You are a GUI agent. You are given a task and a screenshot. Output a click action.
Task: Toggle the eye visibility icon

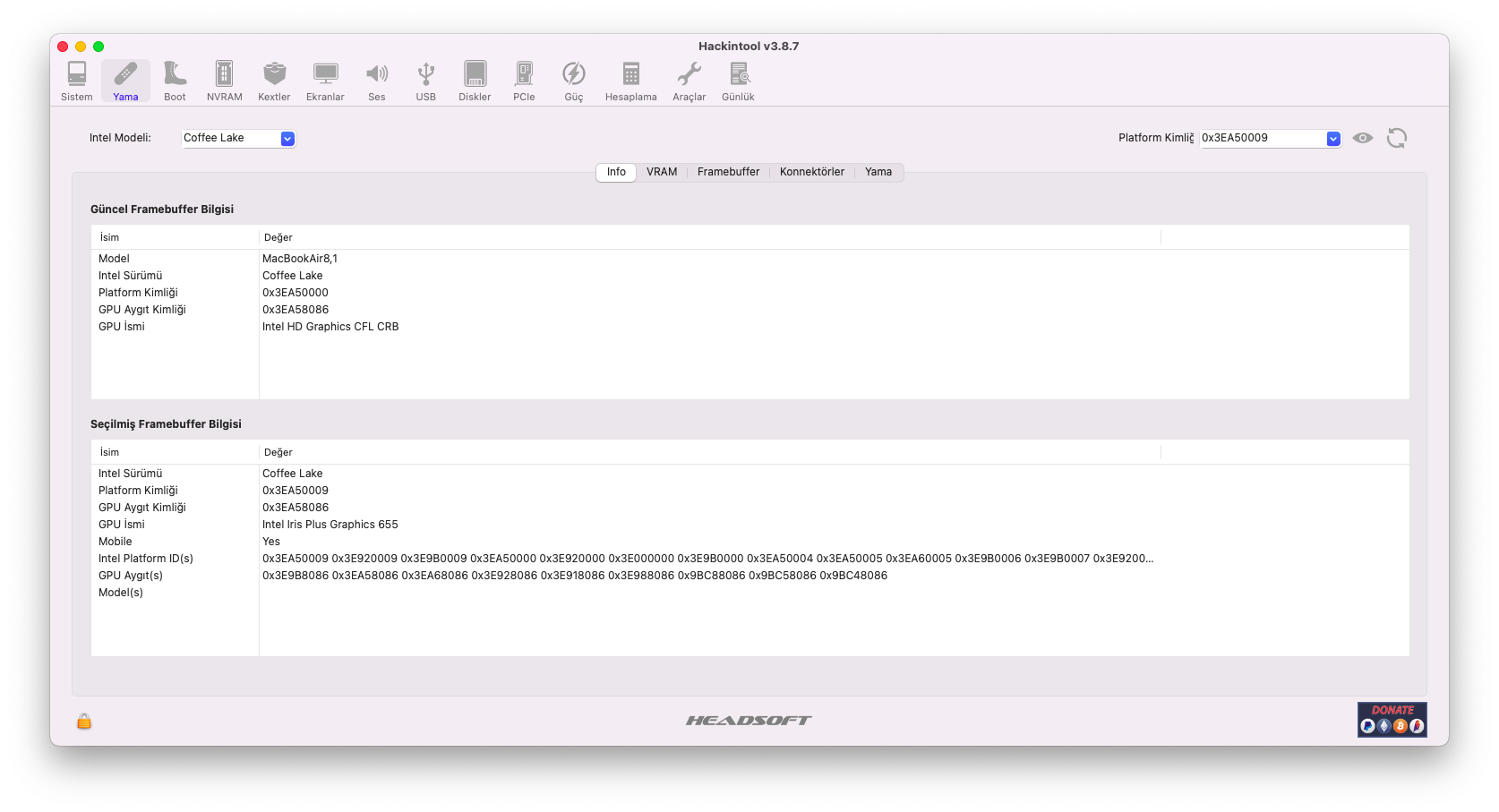point(1363,138)
